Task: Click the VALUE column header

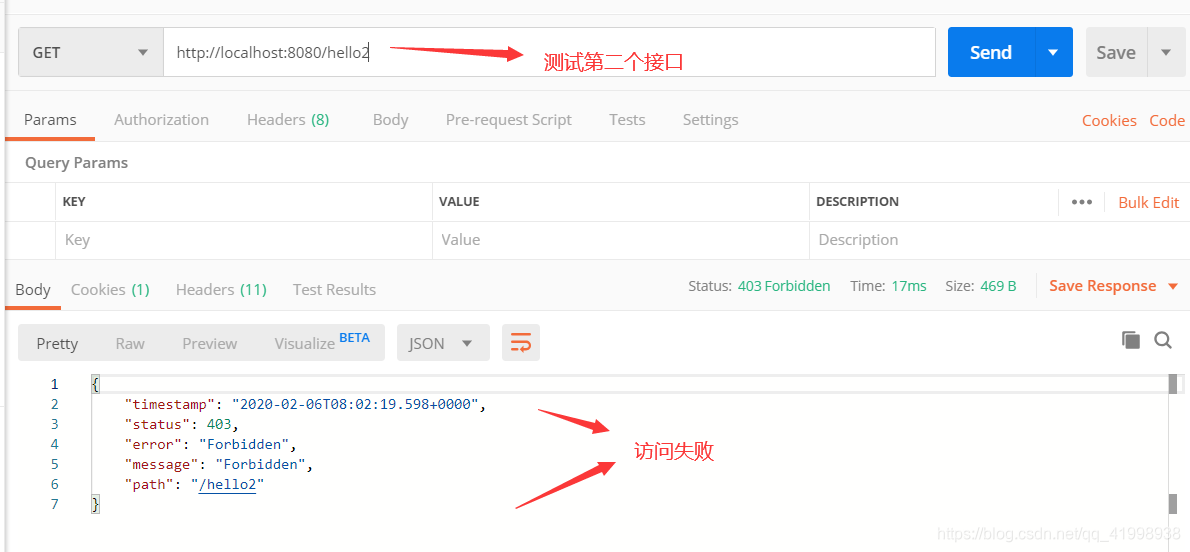Action: pyautogui.click(x=459, y=202)
